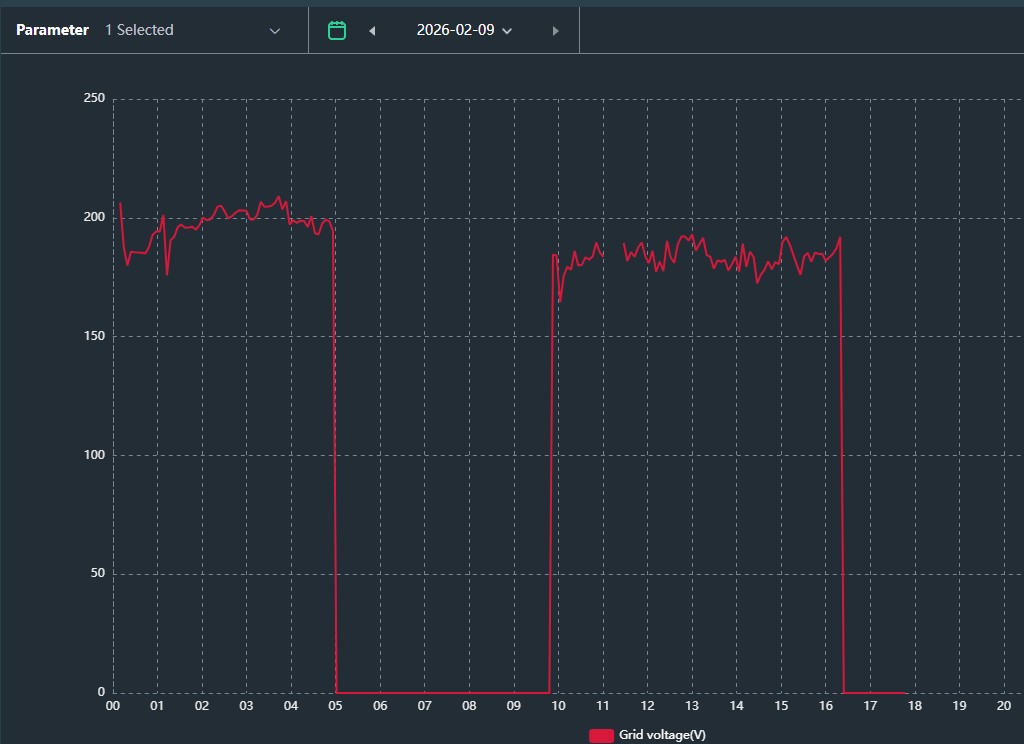Toggle Grid voltage series via red legend swatch
The width and height of the screenshot is (1024, 744).
601,735
